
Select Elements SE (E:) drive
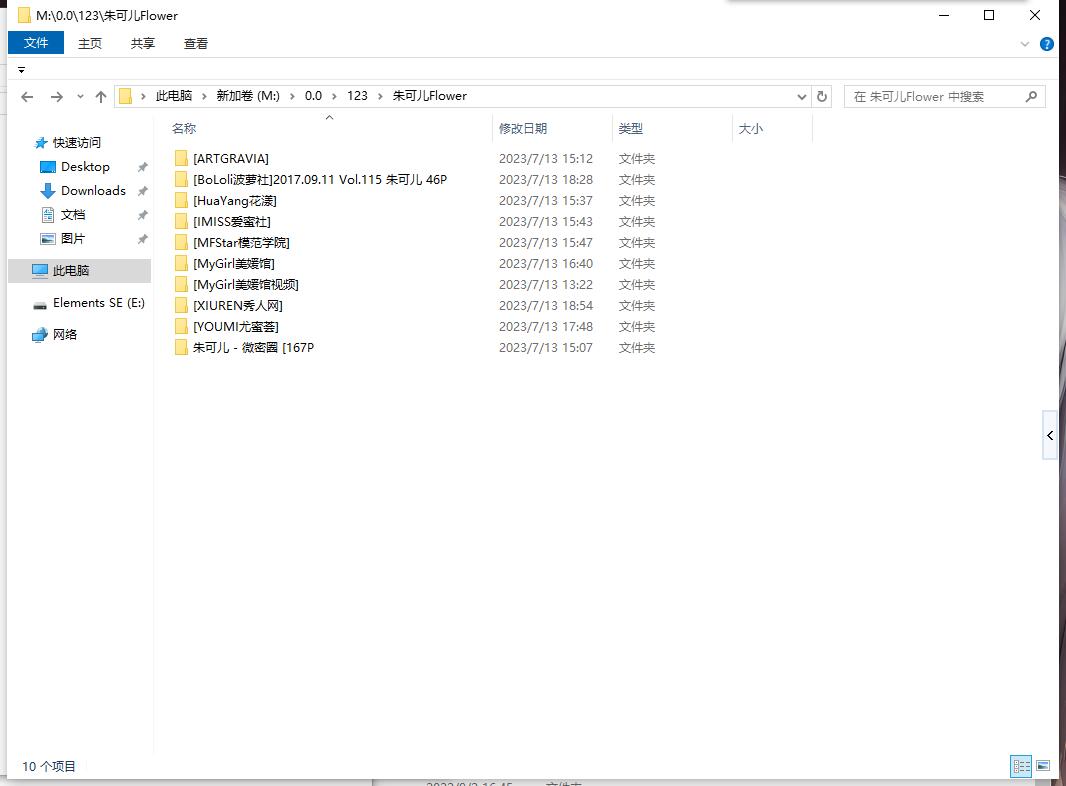coord(99,303)
